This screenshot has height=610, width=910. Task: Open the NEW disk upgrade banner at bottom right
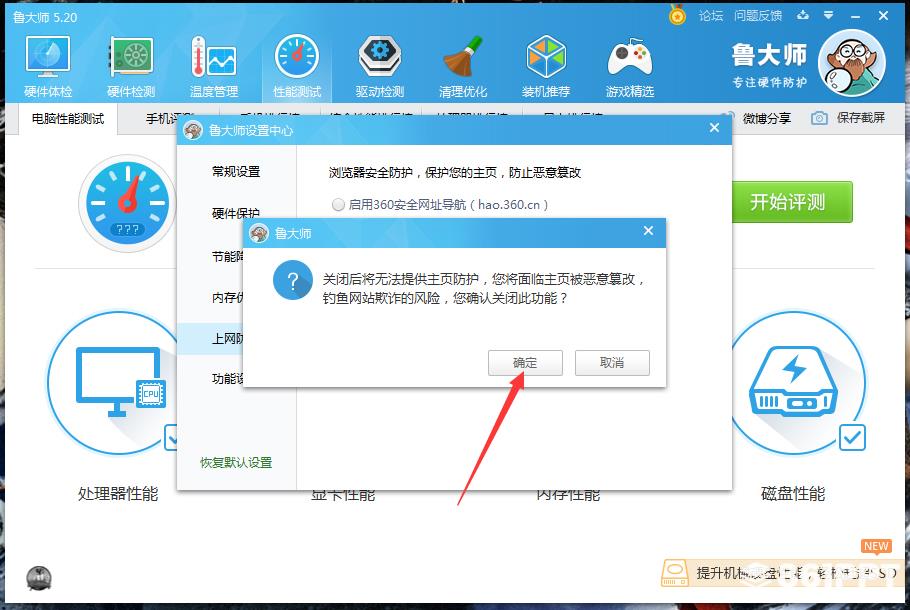pos(782,573)
